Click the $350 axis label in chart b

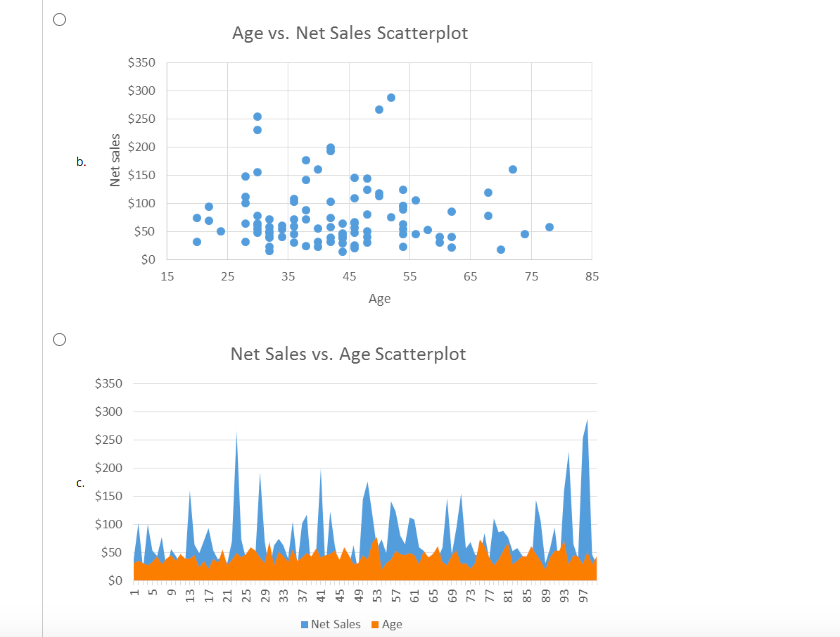(141, 63)
